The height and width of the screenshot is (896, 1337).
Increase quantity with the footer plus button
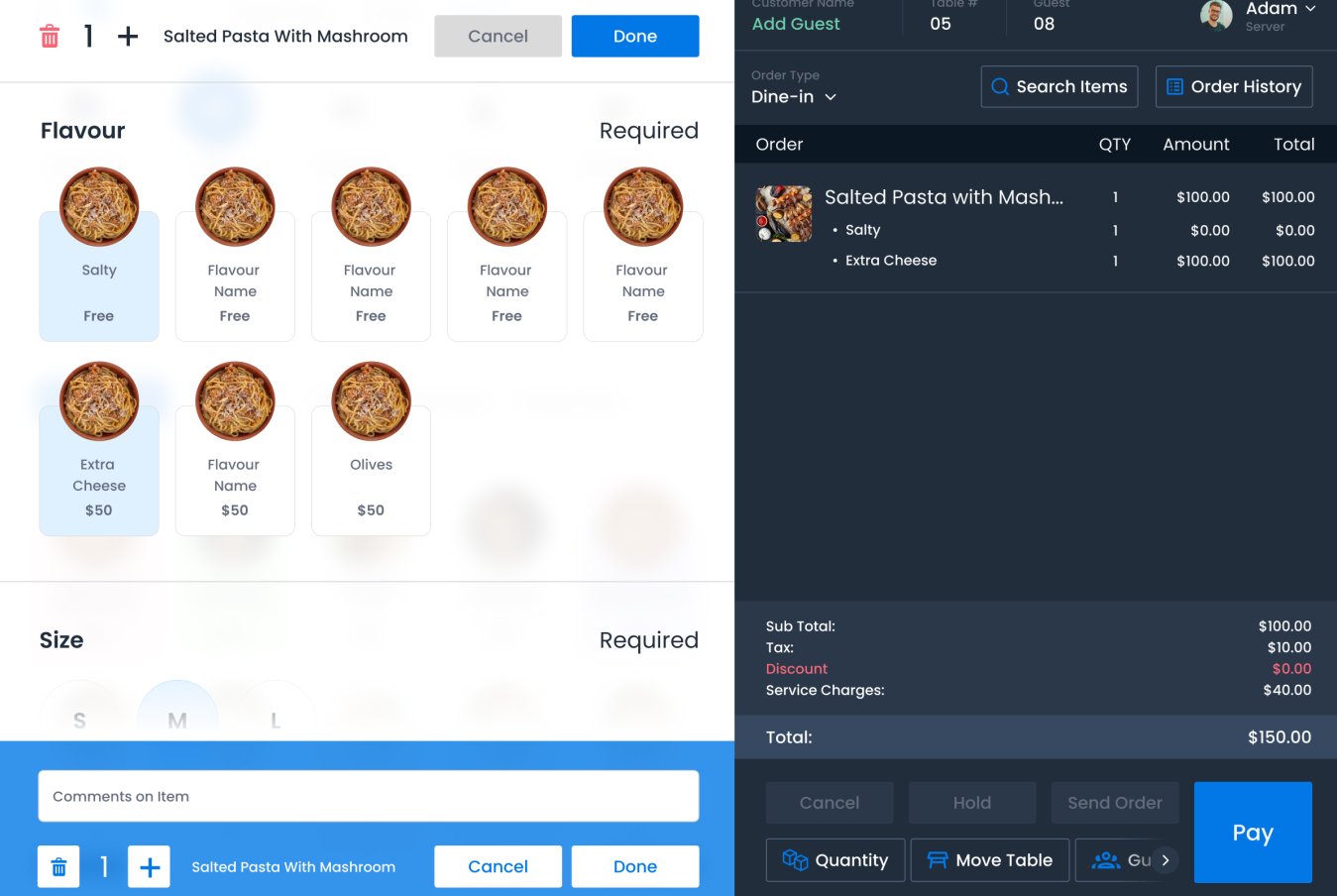pyautogui.click(x=150, y=867)
